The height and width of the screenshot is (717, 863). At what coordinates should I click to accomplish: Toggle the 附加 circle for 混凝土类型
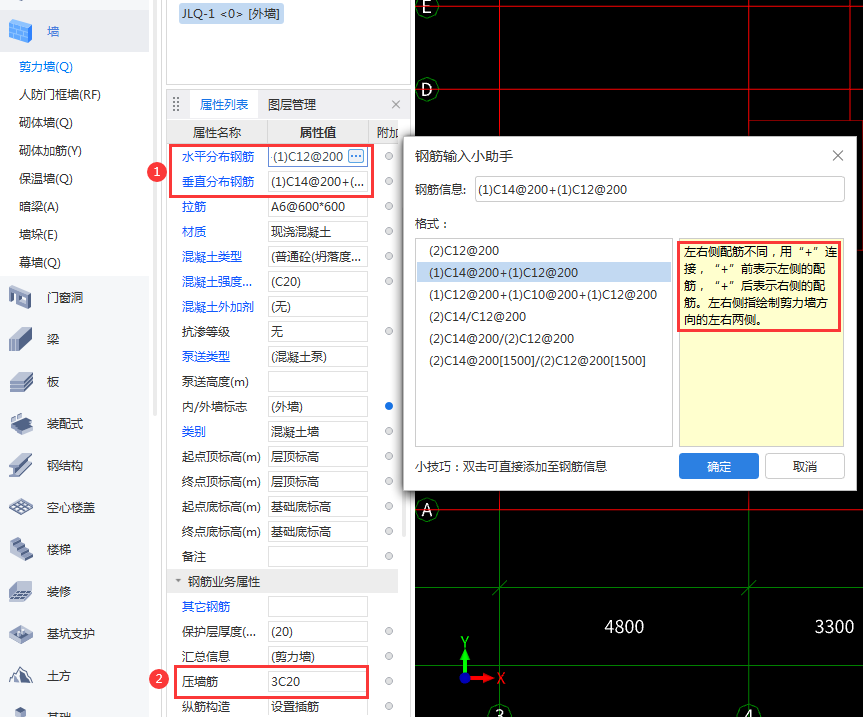coord(389,256)
